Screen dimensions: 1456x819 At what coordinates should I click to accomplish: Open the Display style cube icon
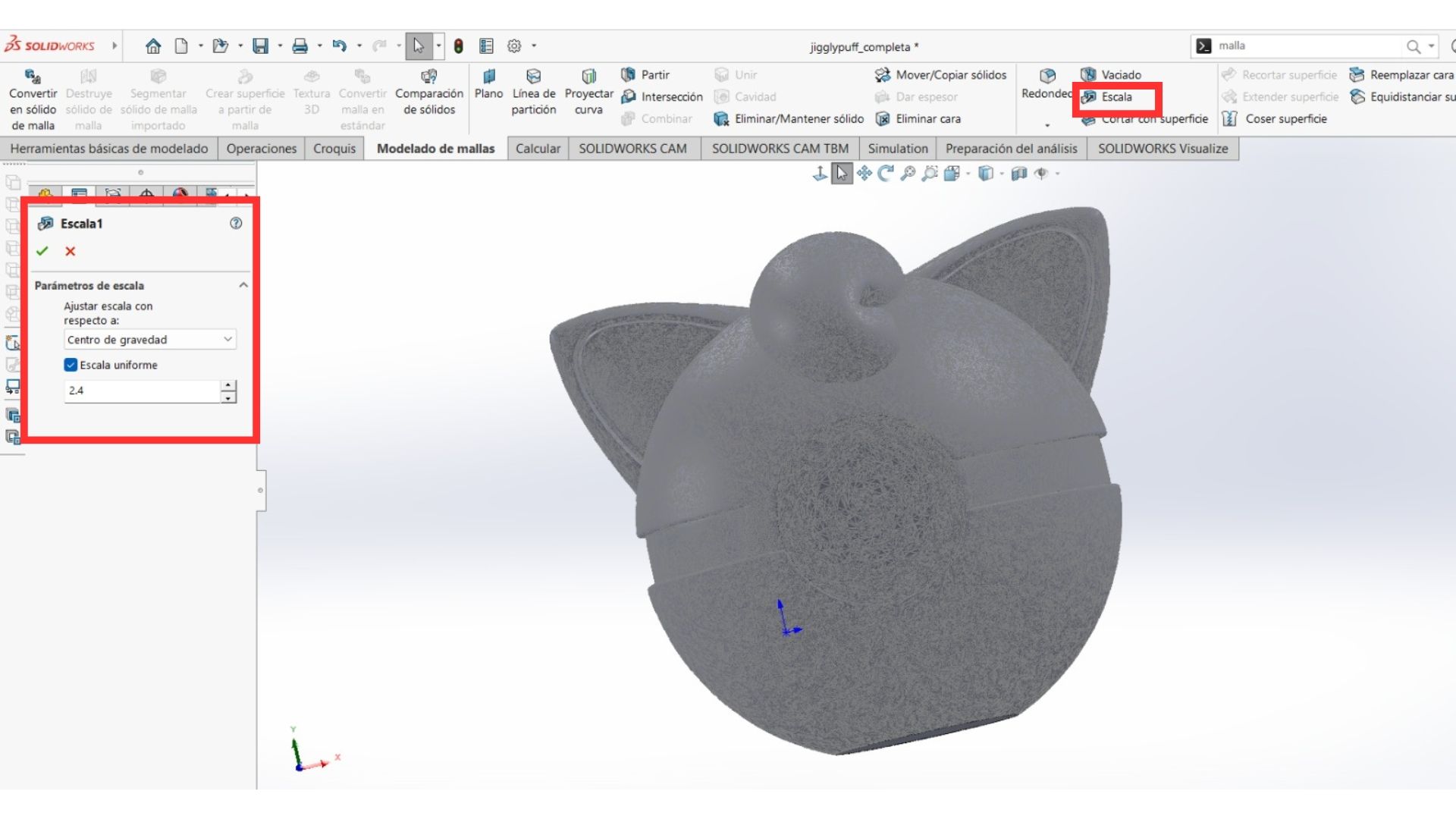(985, 174)
